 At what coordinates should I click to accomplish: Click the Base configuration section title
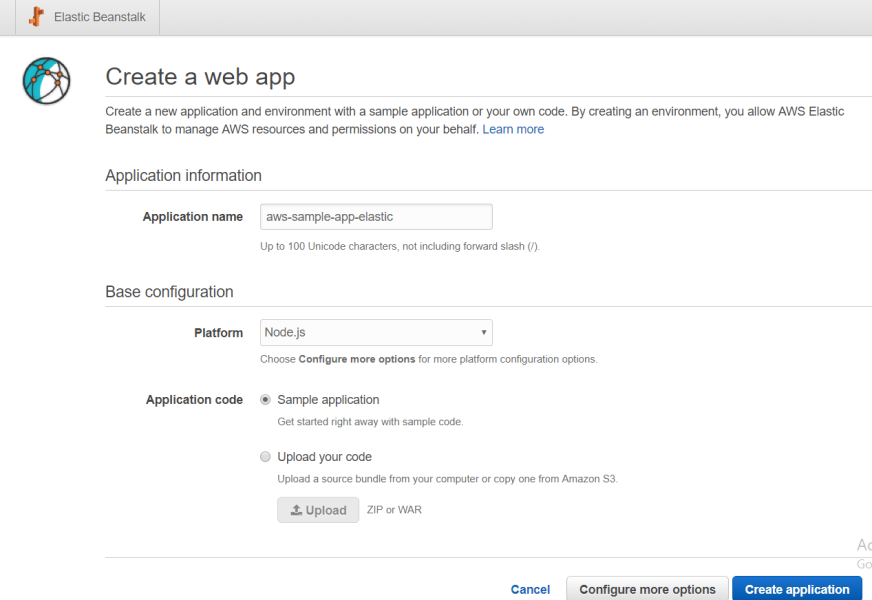[x=169, y=292]
